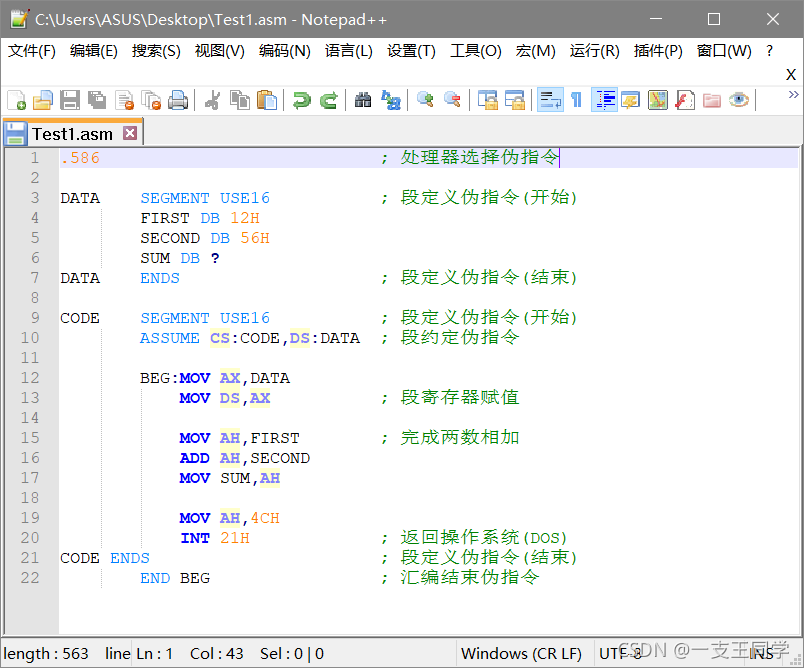The image size is (804, 668).
Task: Open the 设置(T) menu
Action: 411,51
